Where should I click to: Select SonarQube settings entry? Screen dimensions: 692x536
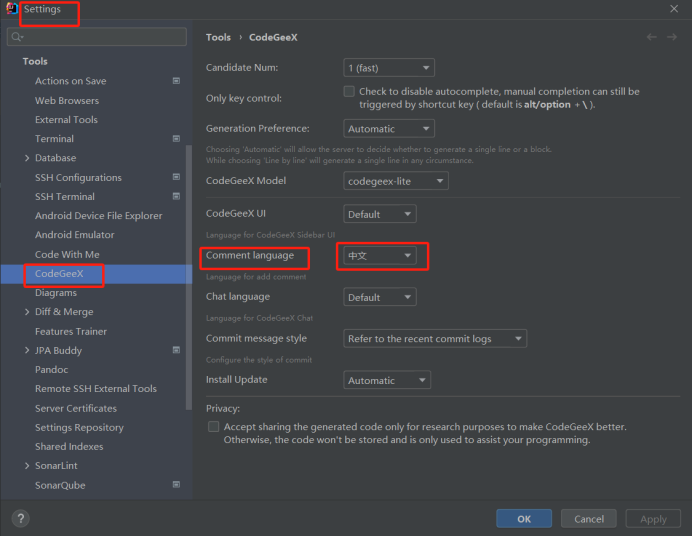click(x=60, y=485)
